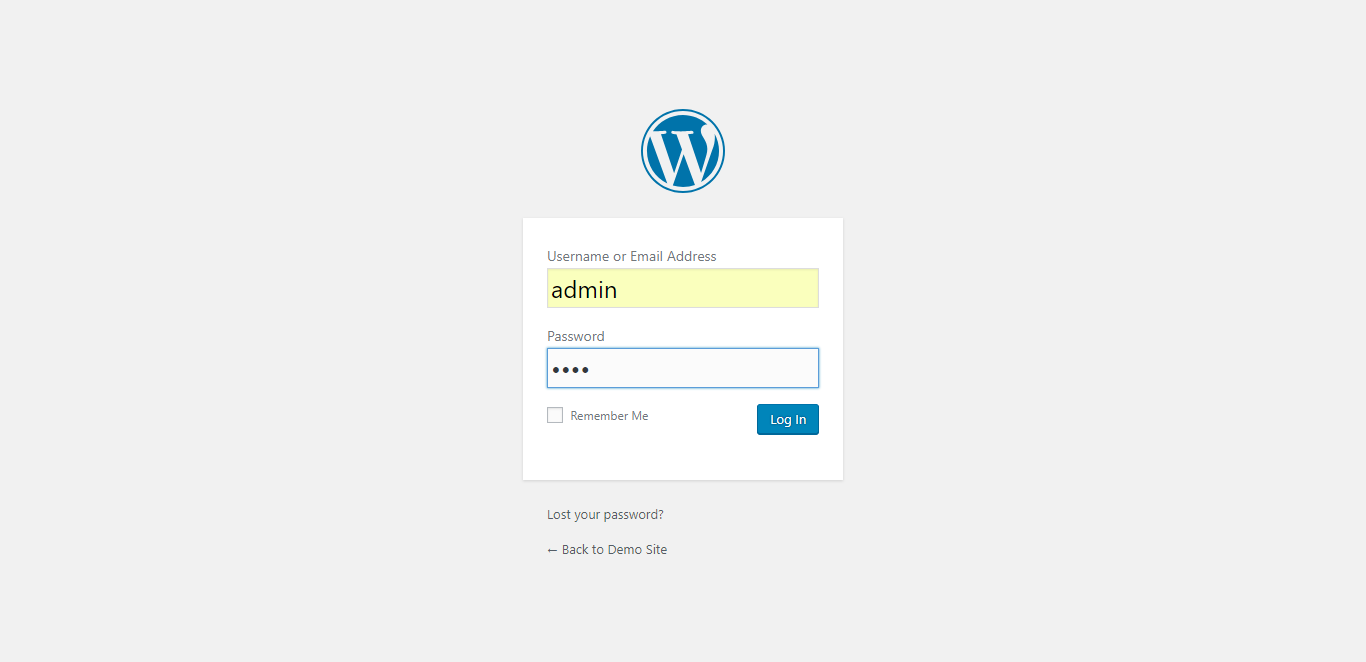Screen dimensions: 1366x662
Task: Click the left arrow before Back to Demo Site
Action: pyautogui.click(x=552, y=550)
